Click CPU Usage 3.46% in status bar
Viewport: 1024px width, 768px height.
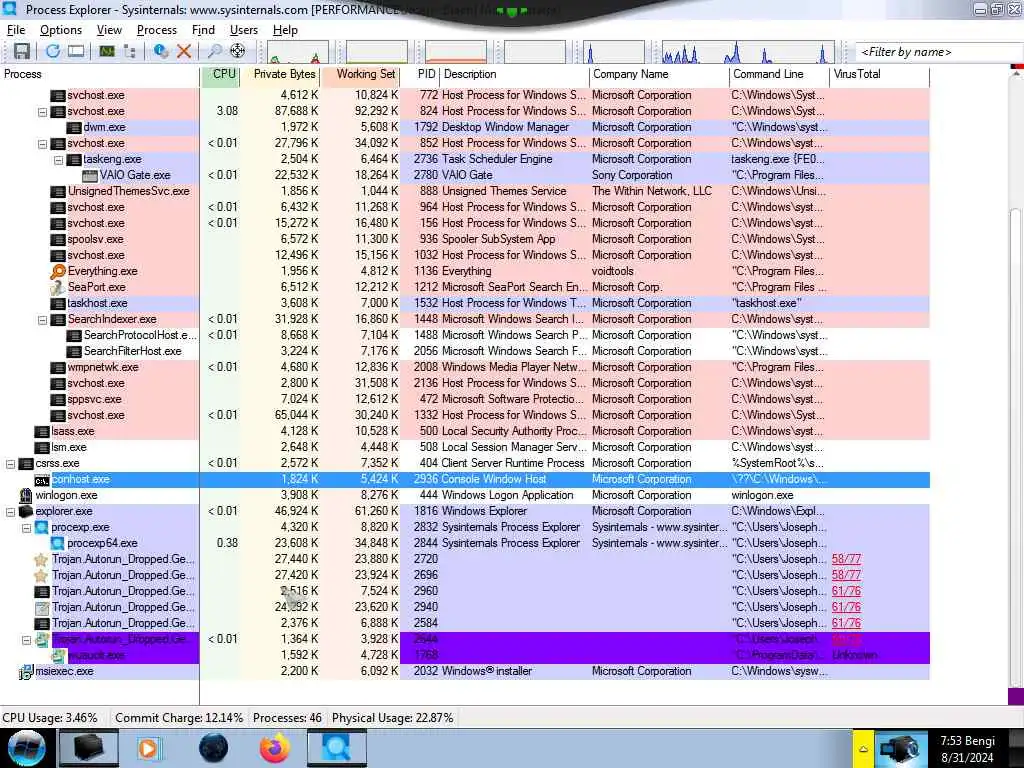[50, 718]
